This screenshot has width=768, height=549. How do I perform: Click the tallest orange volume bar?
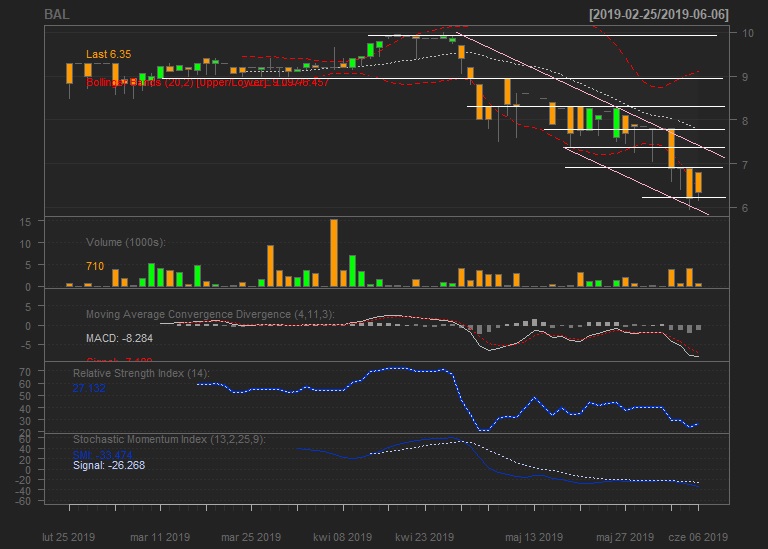(334, 253)
